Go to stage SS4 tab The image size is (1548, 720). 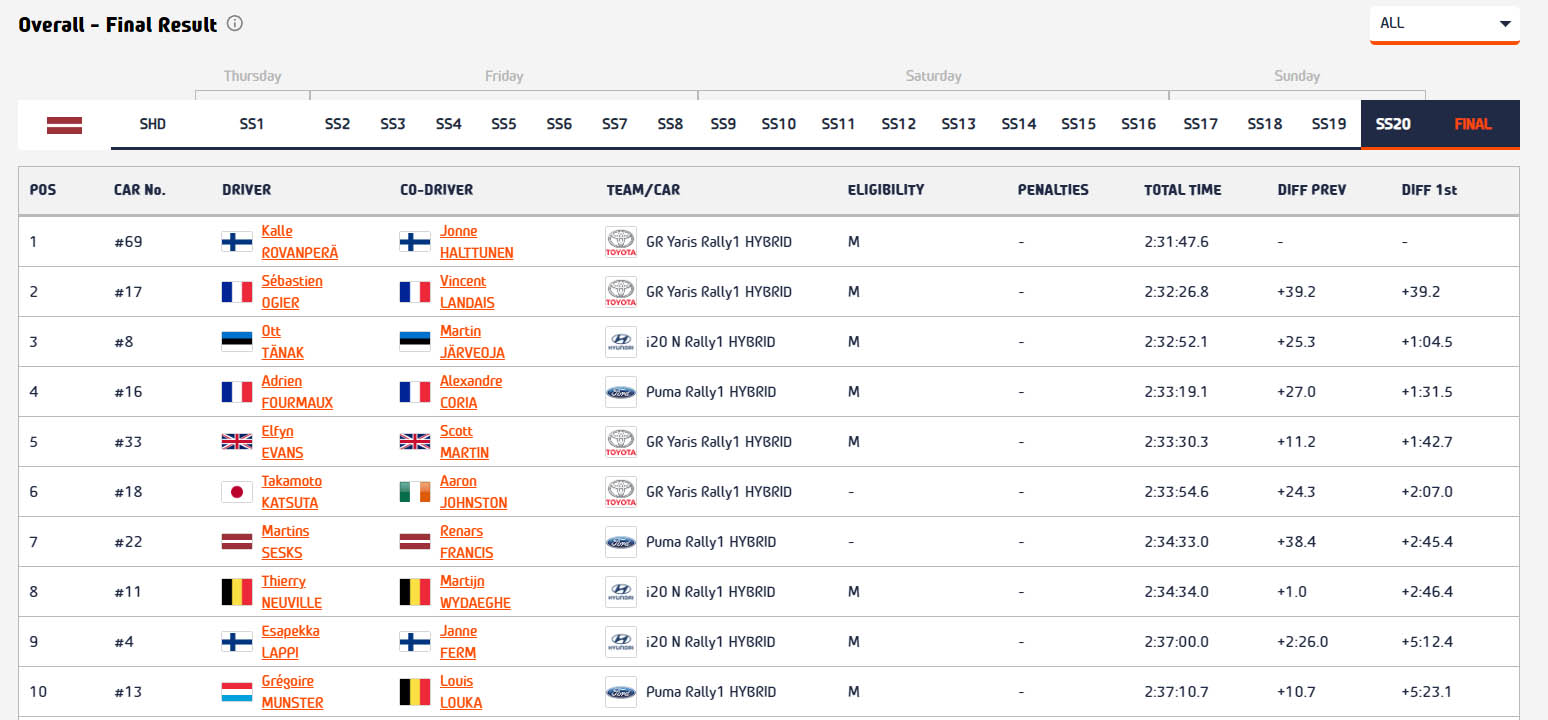click(x=448, y=125)
